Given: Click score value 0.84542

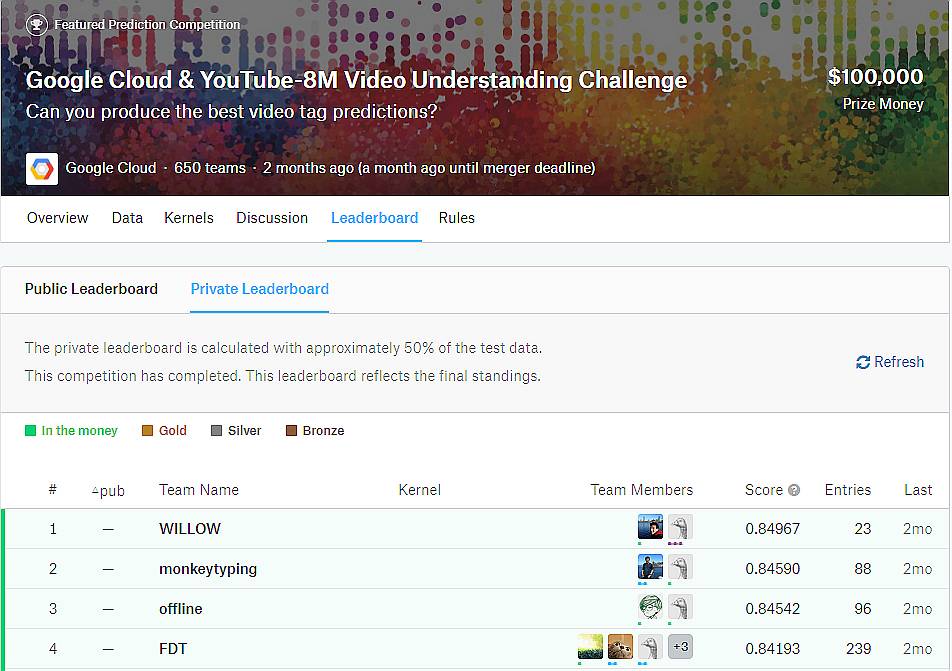Looking at the screenshot, I should 772,609.
